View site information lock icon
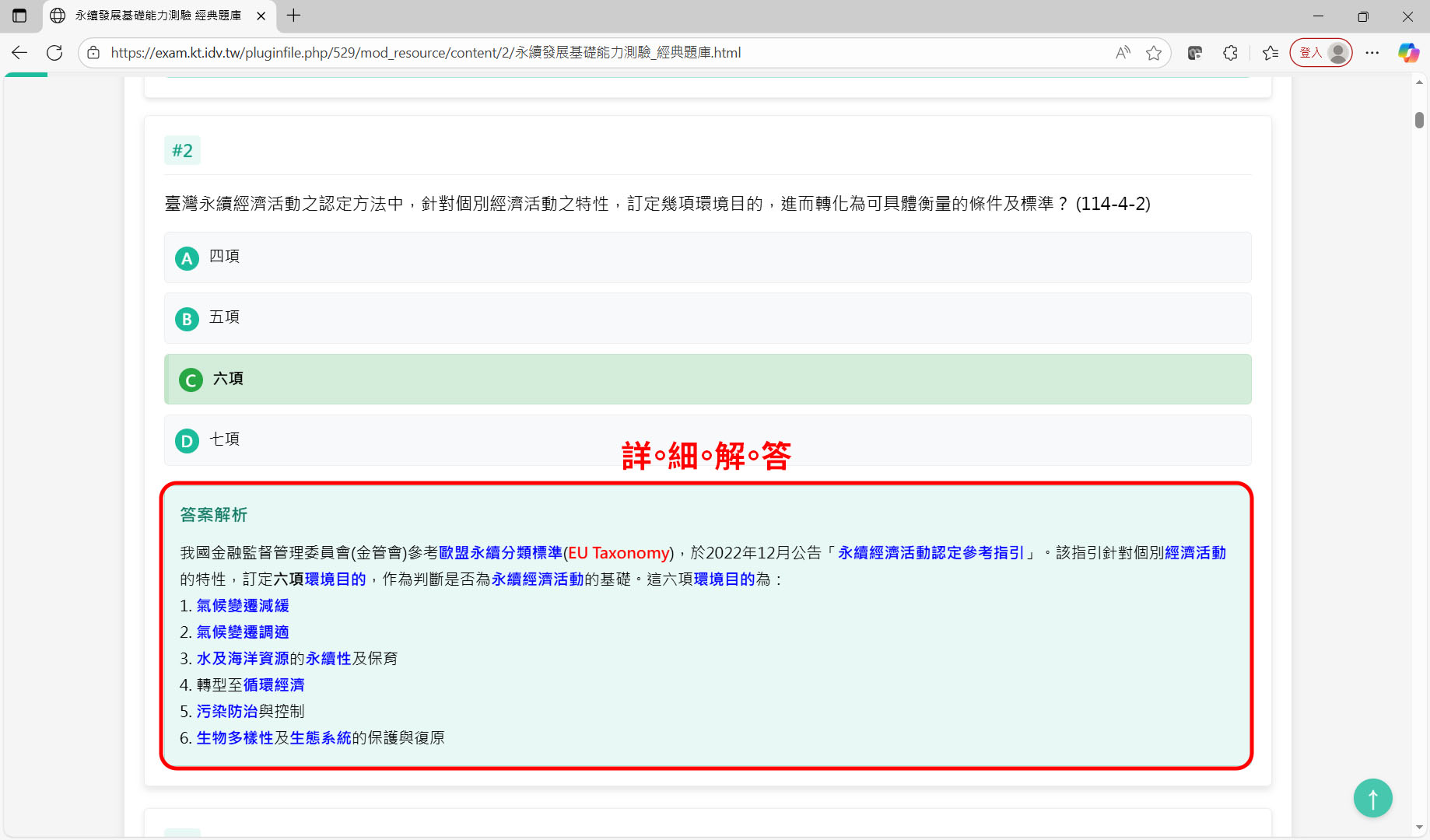Screen dimensions: 1430x840 (93, 53)
